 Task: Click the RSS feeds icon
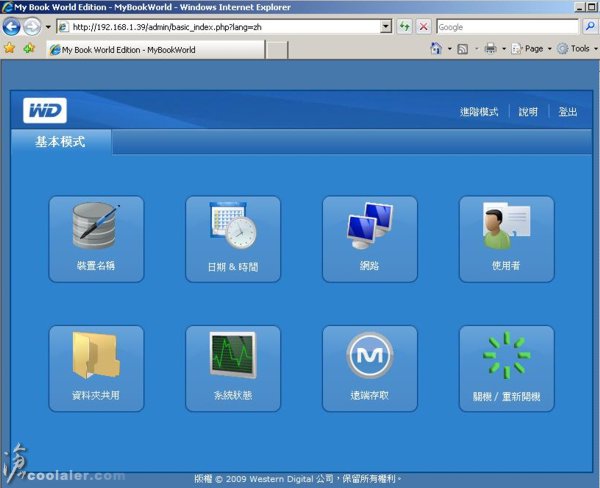click(x=463, y=49)
